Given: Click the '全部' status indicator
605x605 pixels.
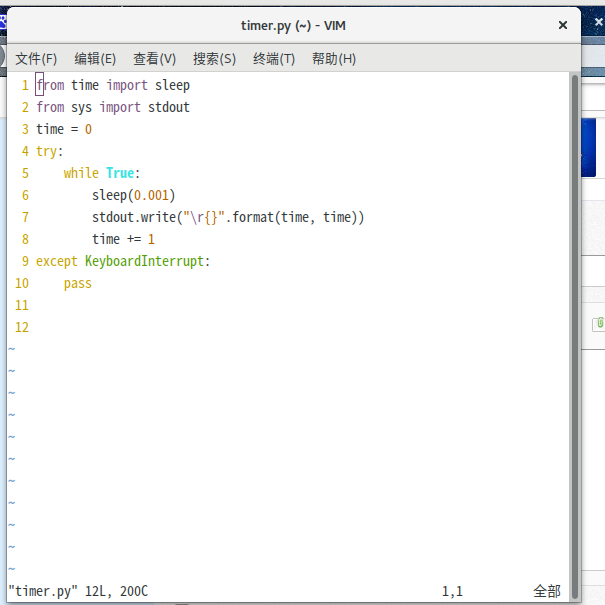Looking at the screenshot, I should [547, 591].
